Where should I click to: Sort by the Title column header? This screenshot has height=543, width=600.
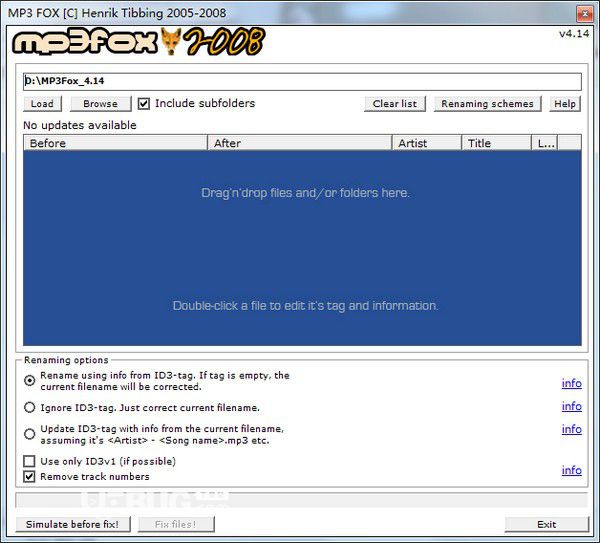click(x=497, y=143)
